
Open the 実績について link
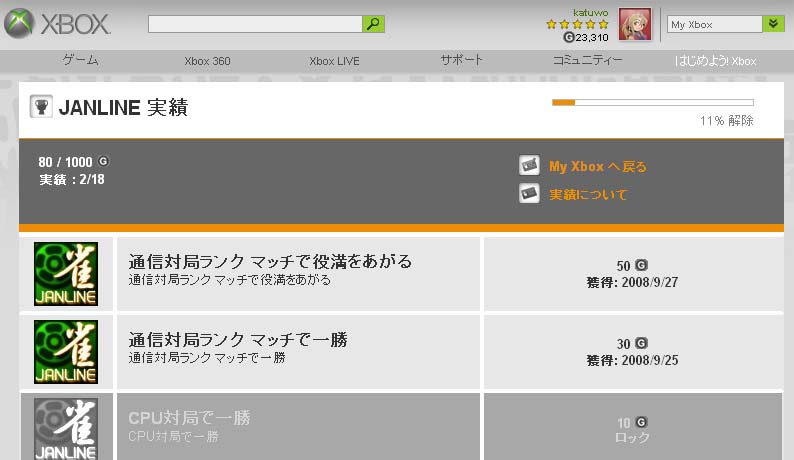[588, 195]
